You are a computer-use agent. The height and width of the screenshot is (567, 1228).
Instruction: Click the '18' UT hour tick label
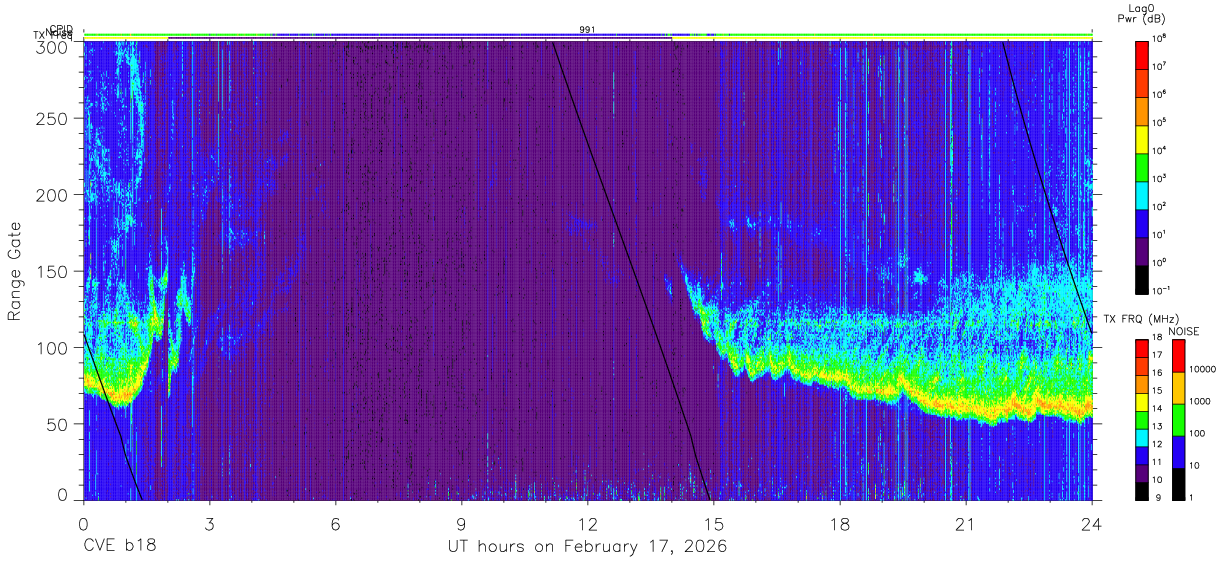[x=840, y=524]
